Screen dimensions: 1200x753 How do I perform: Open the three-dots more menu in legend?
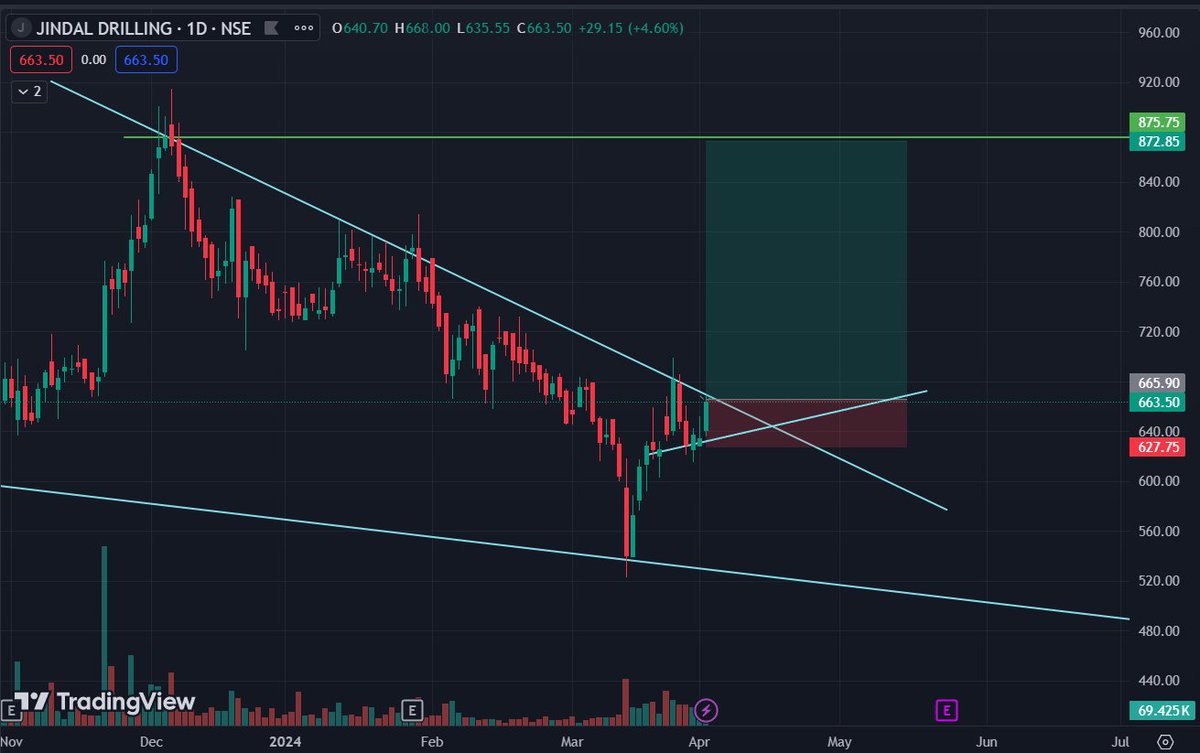tap(303, 28)
